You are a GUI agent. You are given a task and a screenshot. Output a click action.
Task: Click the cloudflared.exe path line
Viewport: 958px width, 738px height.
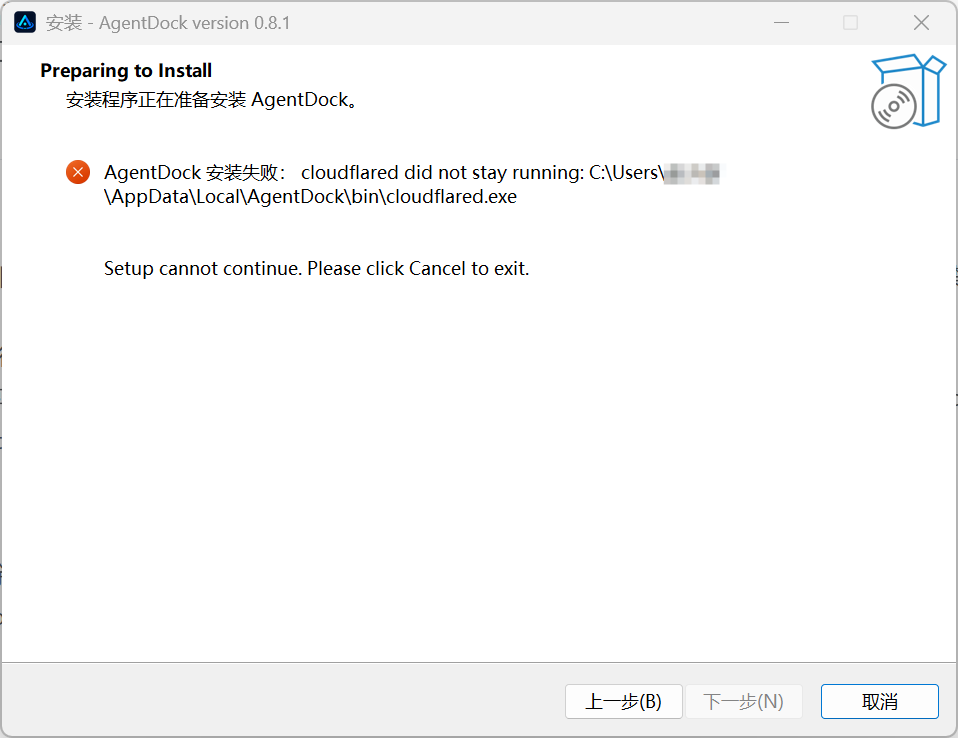[x=310, y=197]
